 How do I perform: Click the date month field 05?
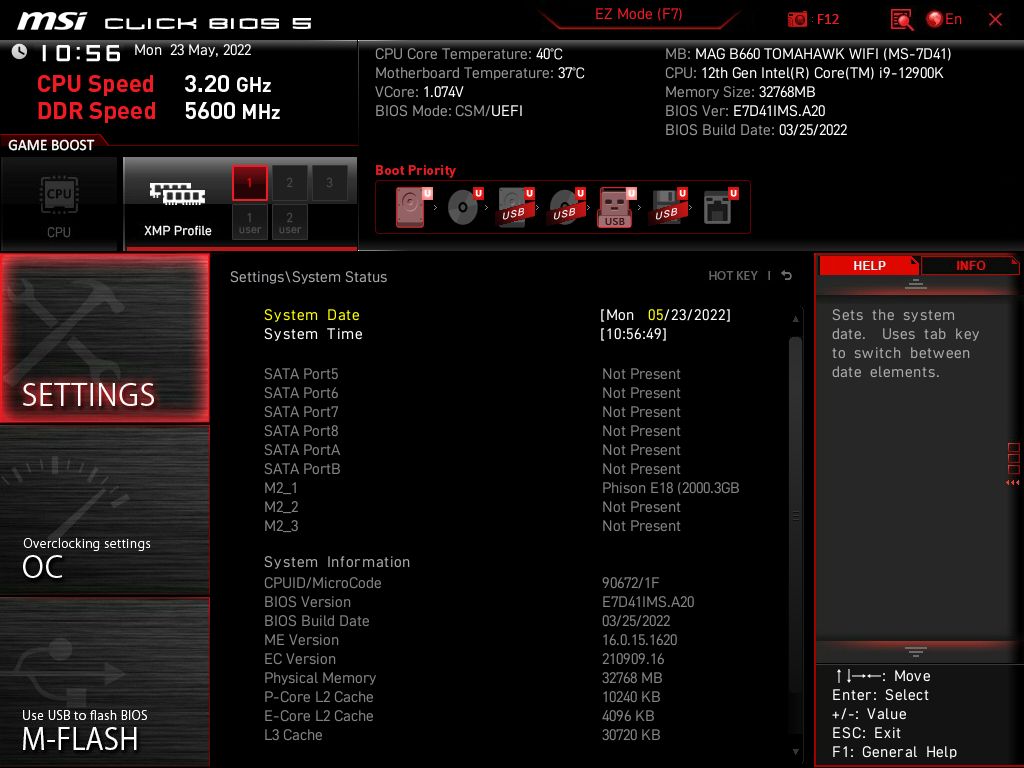click(x=655, y=315)
